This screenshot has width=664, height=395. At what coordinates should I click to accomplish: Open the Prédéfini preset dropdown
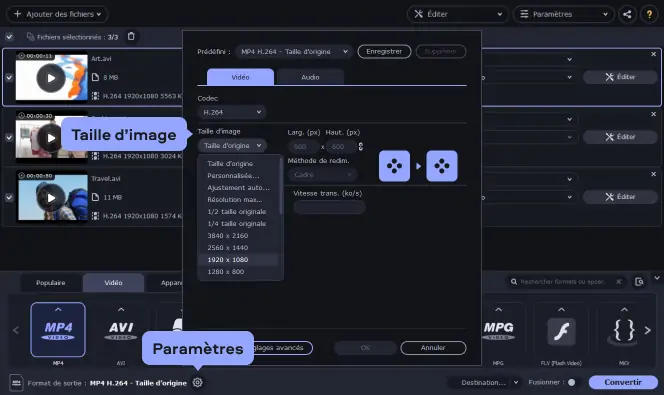tap(294, 52)
